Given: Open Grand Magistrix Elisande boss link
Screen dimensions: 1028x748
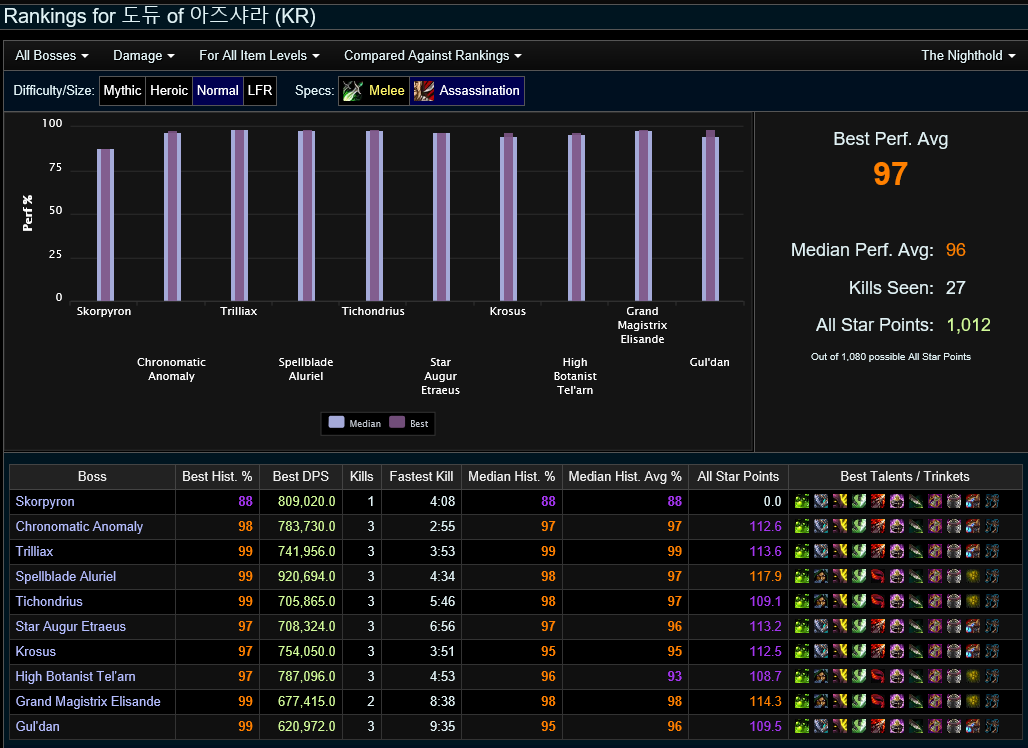Looking at the screenshot, I should click(88, 701).
